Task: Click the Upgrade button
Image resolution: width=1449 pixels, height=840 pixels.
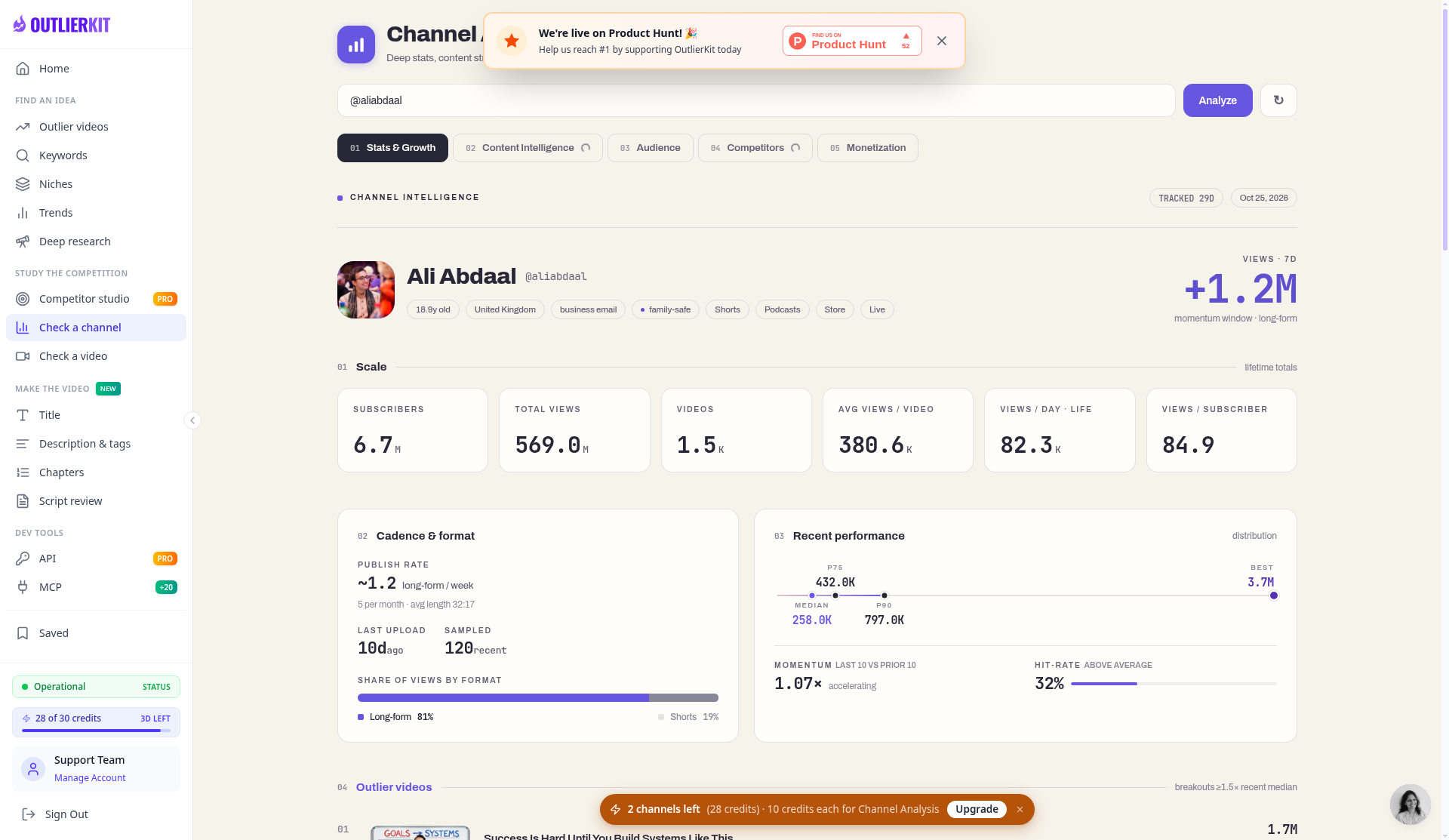Action: [977, 809]
